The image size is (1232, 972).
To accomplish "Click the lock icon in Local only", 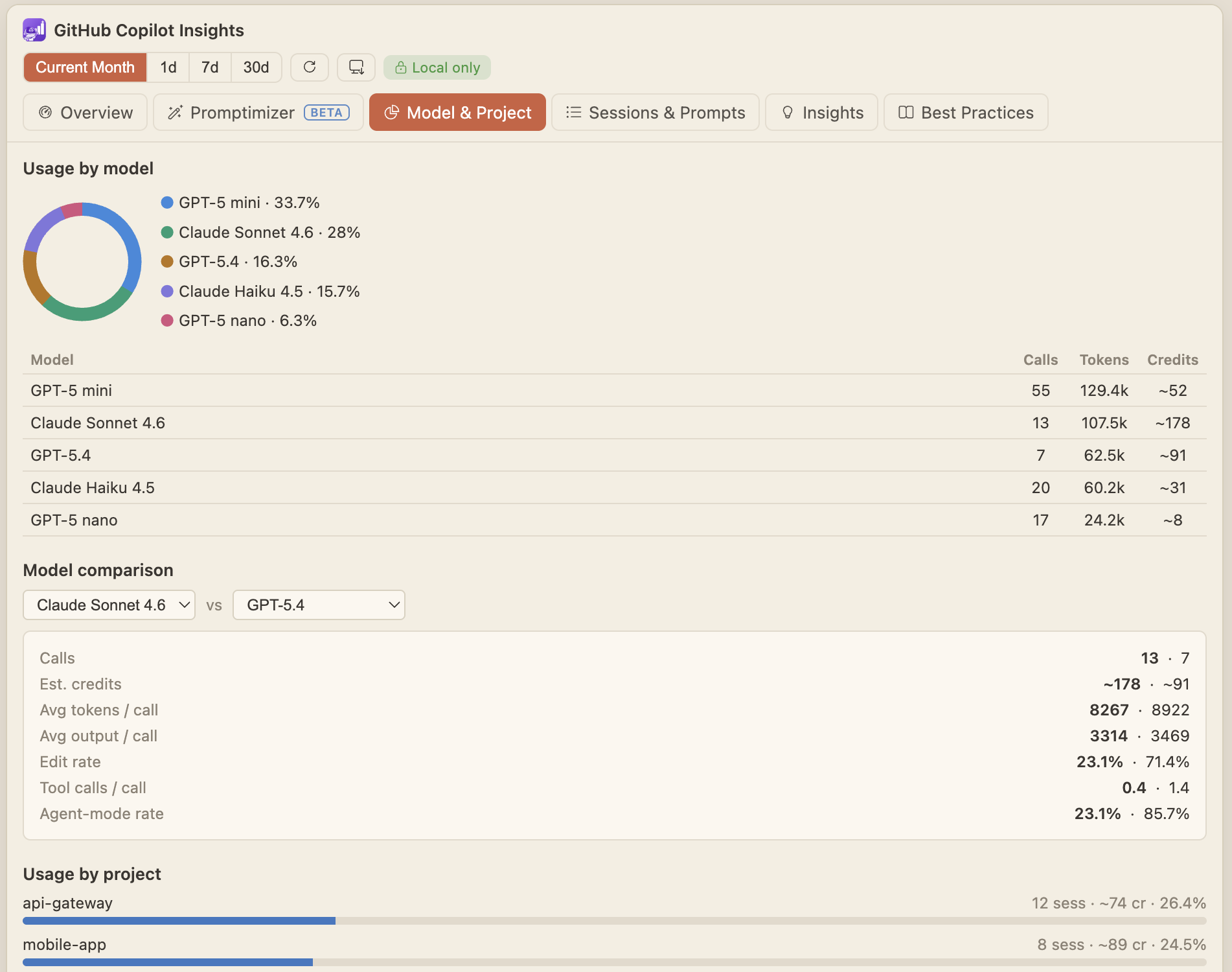I will pyautogui.click(x=401, y=67).
